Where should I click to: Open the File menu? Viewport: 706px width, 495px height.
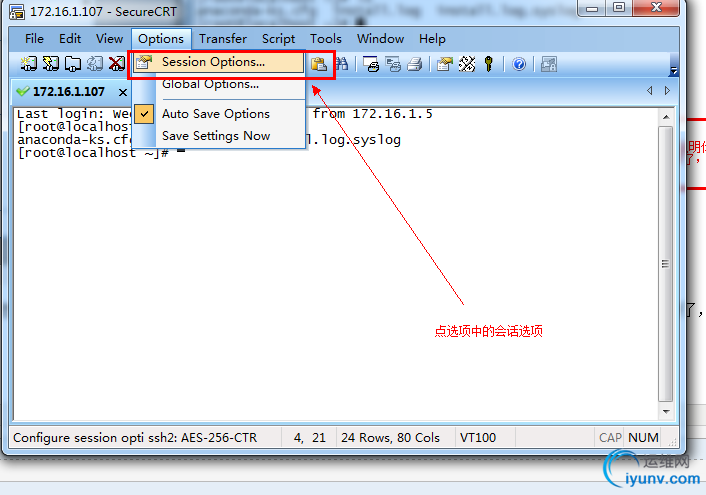click(34, 39)
